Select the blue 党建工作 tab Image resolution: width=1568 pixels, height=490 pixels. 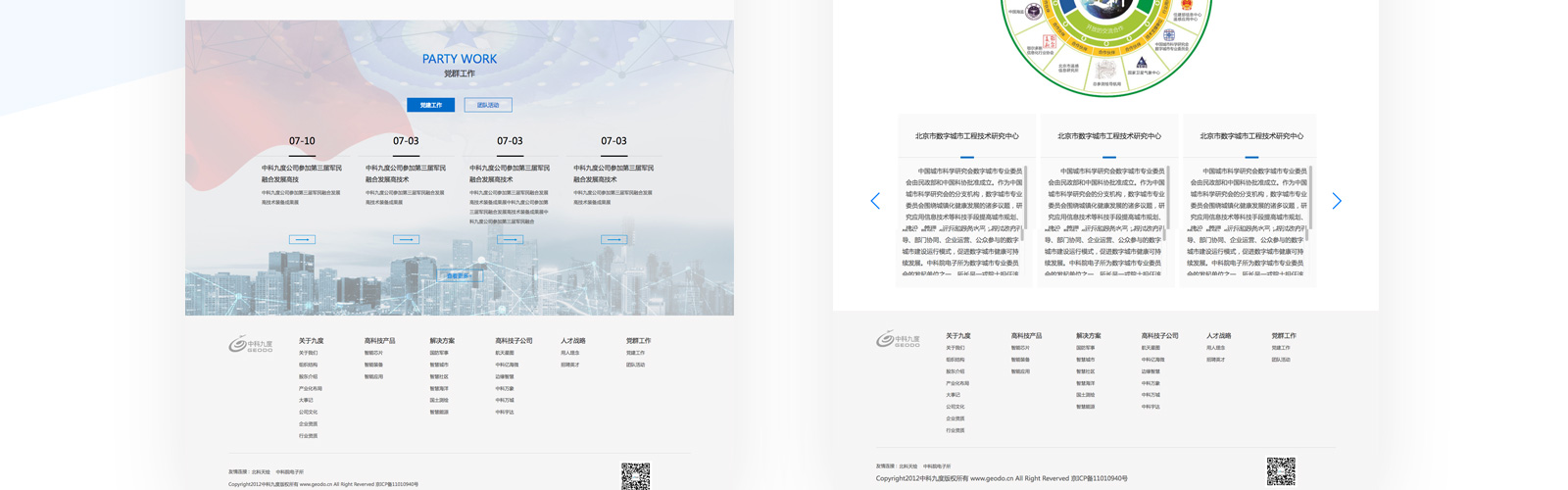point(430,105)
